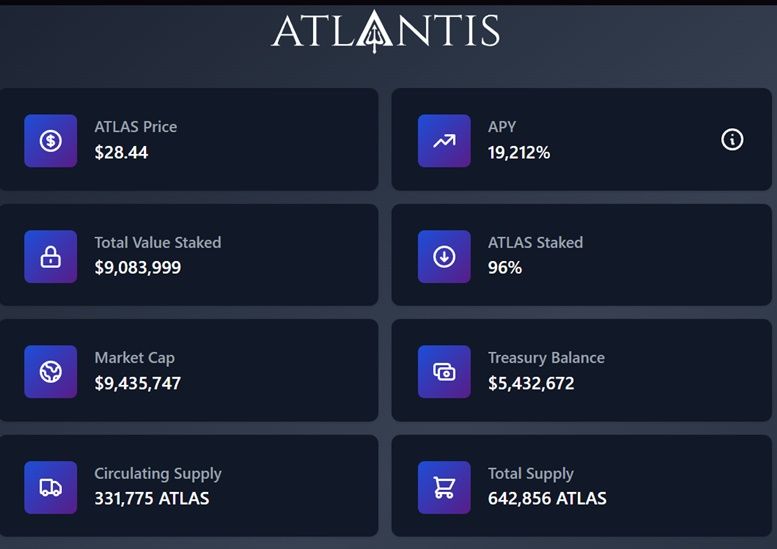This screenshot has height=549, width=777.
Task: Click the 96% ATLAS Staked value
Action: [504, 268]
